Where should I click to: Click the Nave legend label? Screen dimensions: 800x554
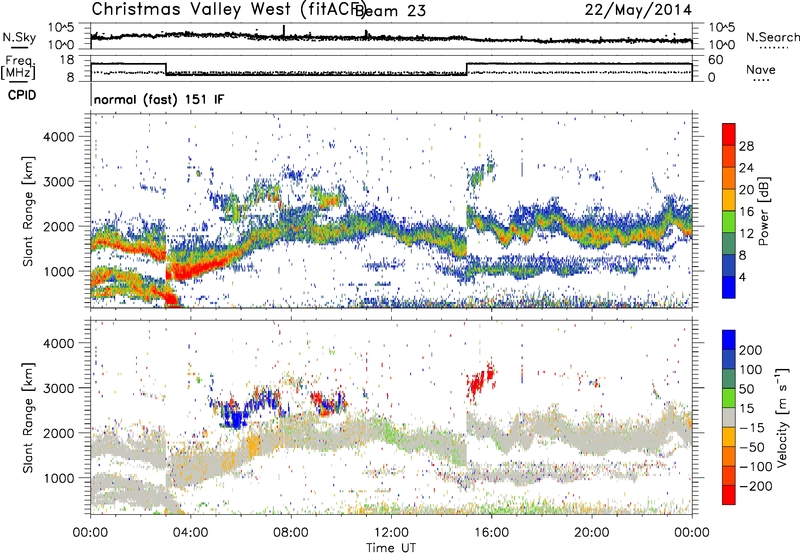pyautogui.click(x=761, y=70)
